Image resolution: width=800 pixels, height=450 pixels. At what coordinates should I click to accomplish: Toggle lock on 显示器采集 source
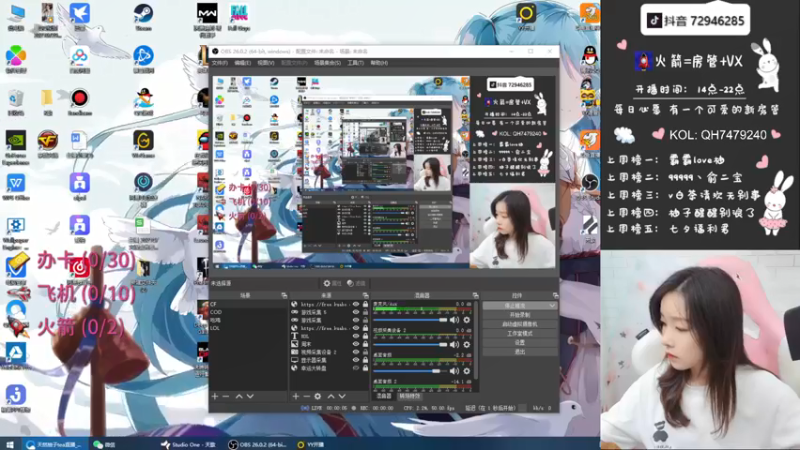365,360
